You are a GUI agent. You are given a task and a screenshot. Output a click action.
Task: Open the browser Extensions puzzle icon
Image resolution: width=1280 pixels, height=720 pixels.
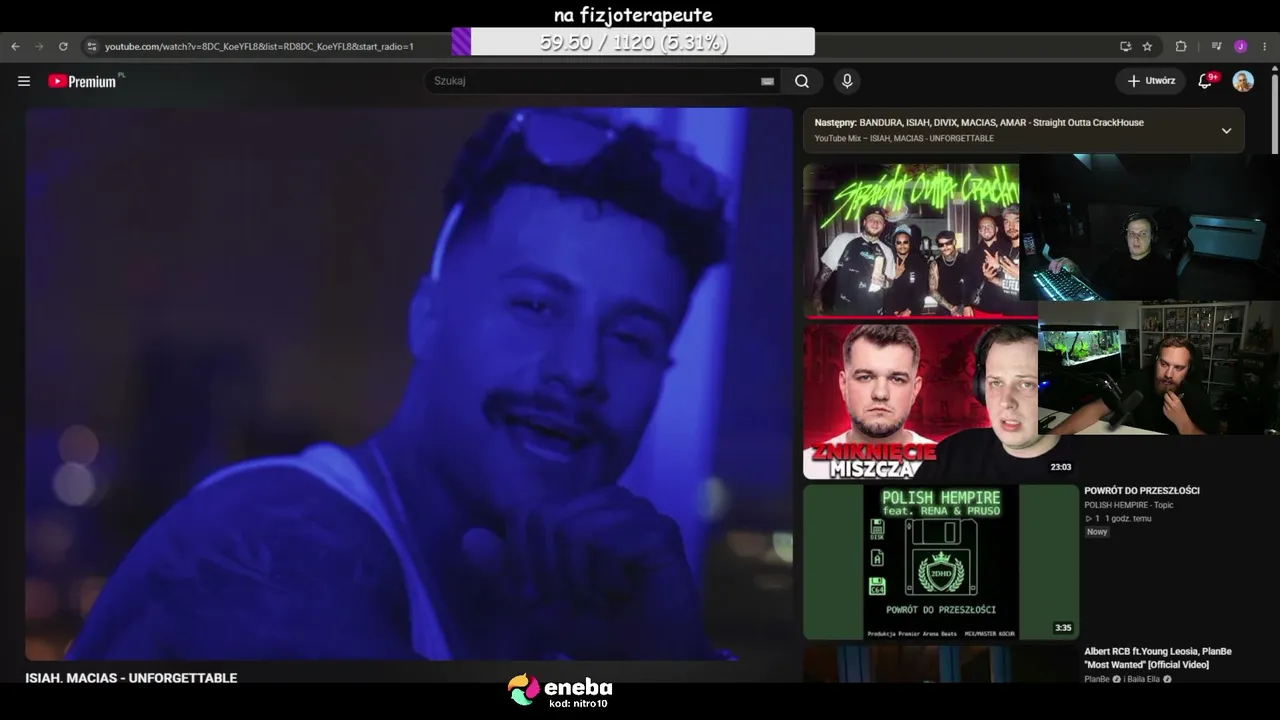click(x=1181, y=46)
